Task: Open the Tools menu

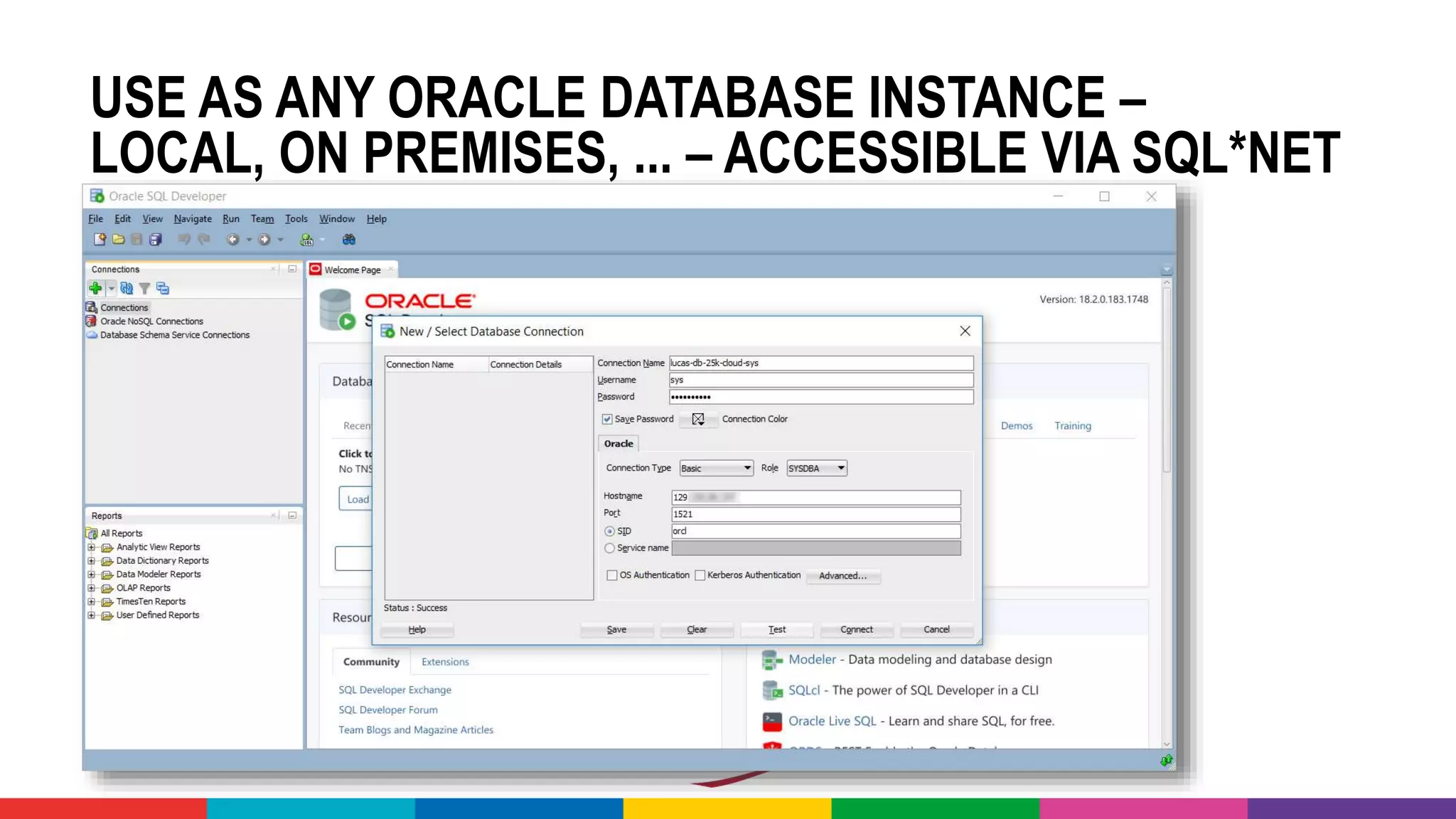Action: [x=296, y=219]
